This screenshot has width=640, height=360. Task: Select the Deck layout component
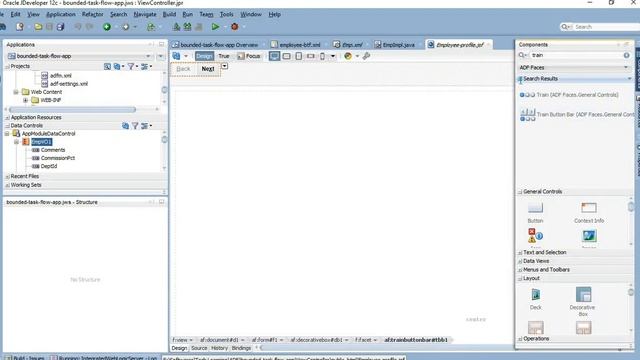click(x=536, y=299)
